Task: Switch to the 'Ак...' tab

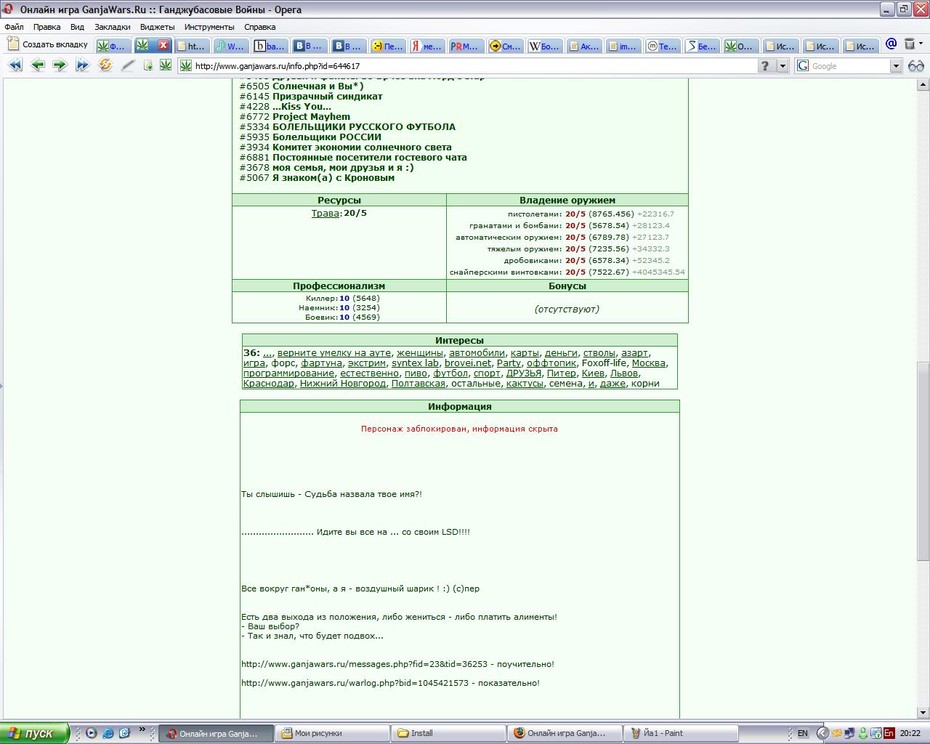Action: tap(583, 46)
